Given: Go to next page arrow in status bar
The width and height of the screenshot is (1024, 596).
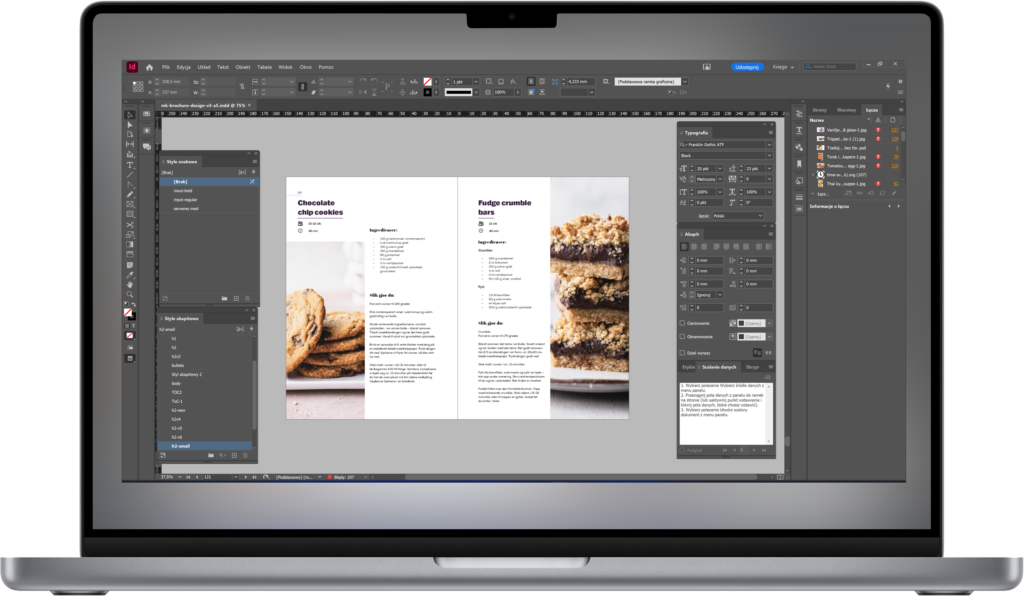Looking at the screenshot, I should pos(246,477).
